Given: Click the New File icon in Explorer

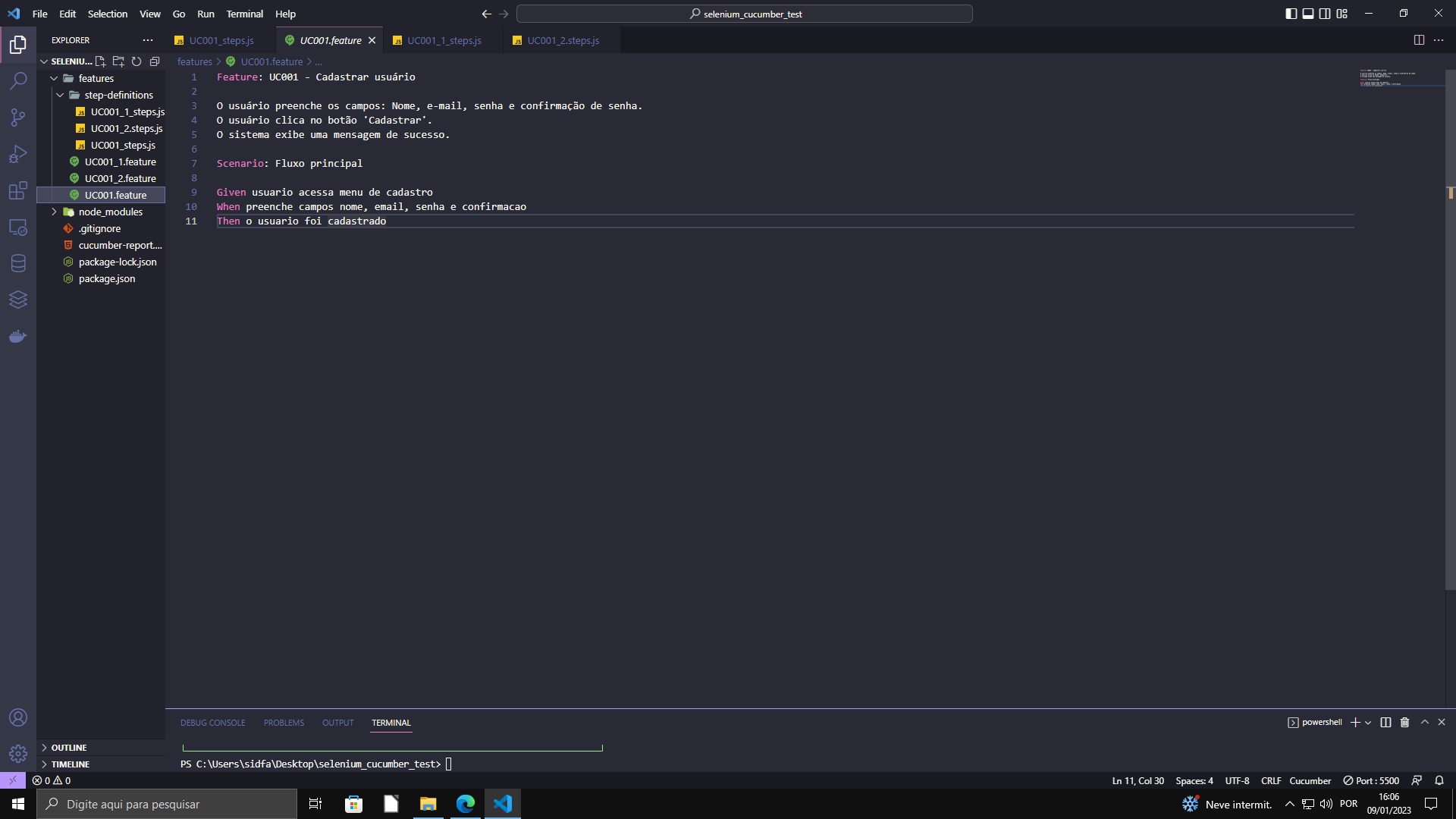Looking at the screenshot, I should (100, 61).
